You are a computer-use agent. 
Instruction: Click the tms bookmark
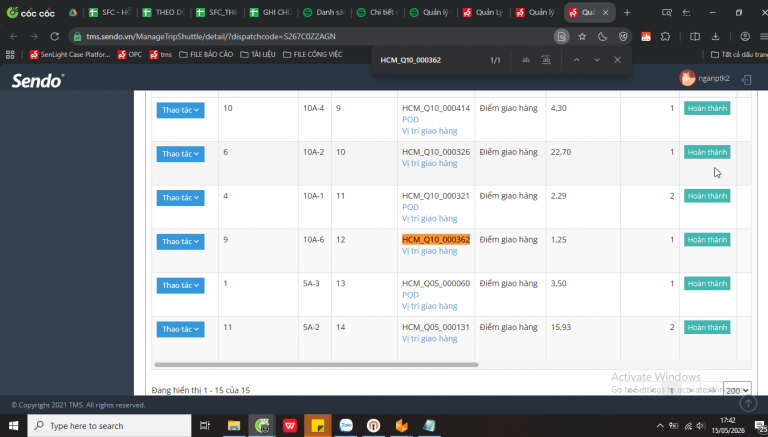[x=161, y=54]
